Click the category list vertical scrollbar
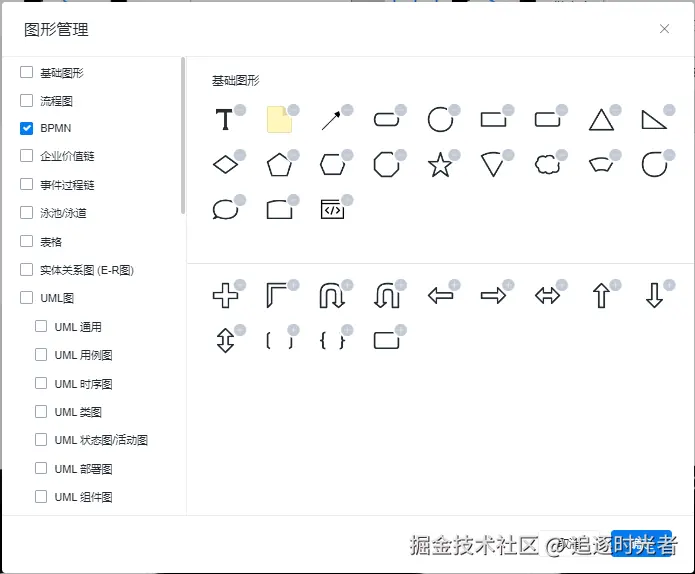The height and width of the screenshot is (574, 695). [183, 135]
